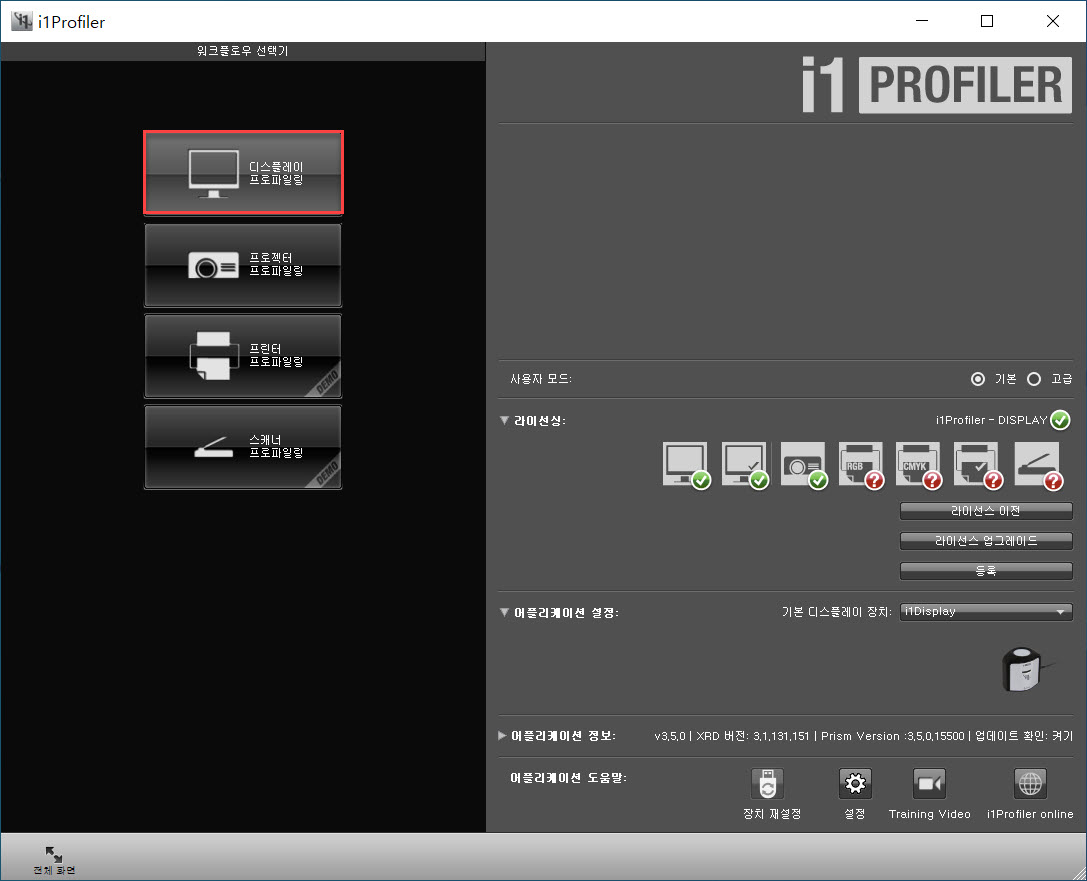Click the 등록 button
The width and height of the screenshot is (1087, 881).
click(986, 570)
